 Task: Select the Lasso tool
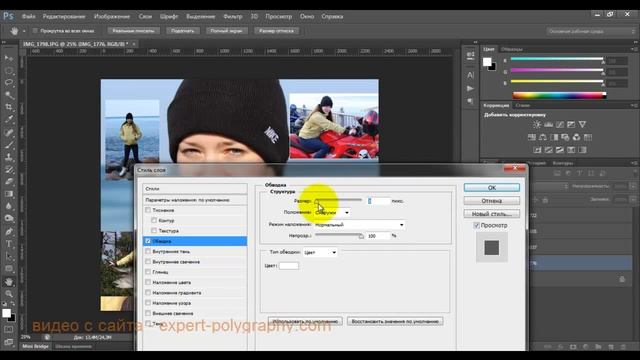[x=9, y=83]
